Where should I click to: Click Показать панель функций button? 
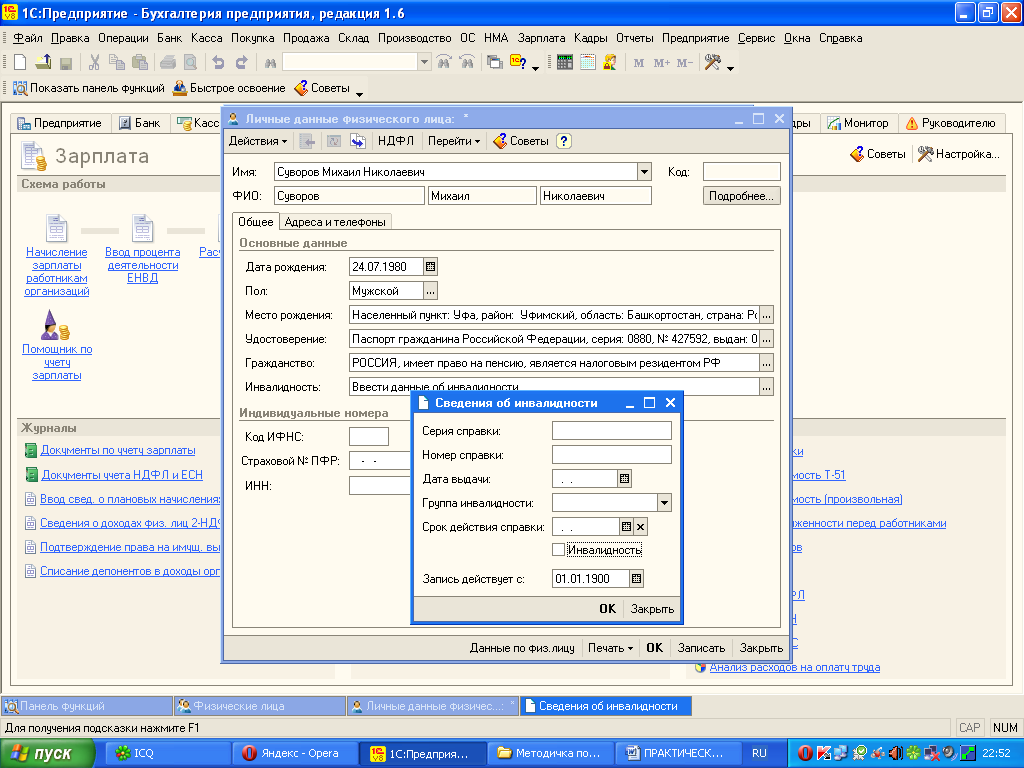coord(89,88)
